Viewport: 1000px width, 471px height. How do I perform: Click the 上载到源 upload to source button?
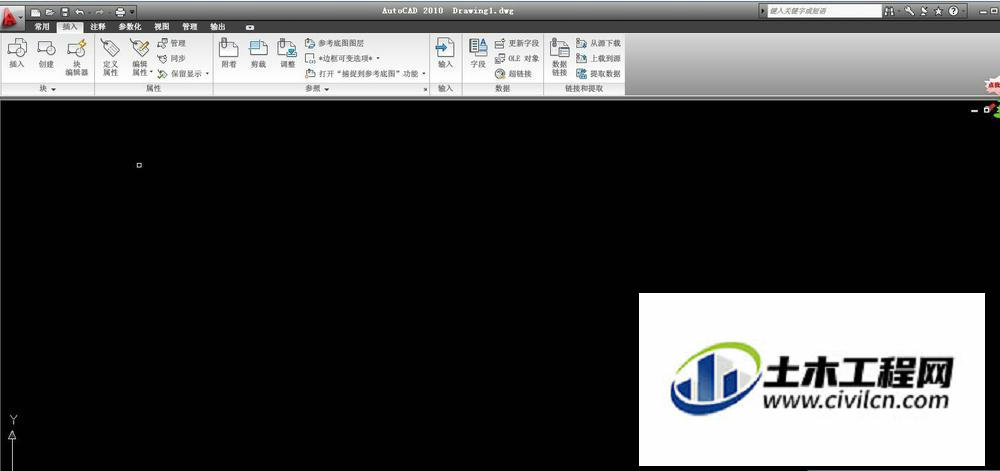click(x=598, y=59)
